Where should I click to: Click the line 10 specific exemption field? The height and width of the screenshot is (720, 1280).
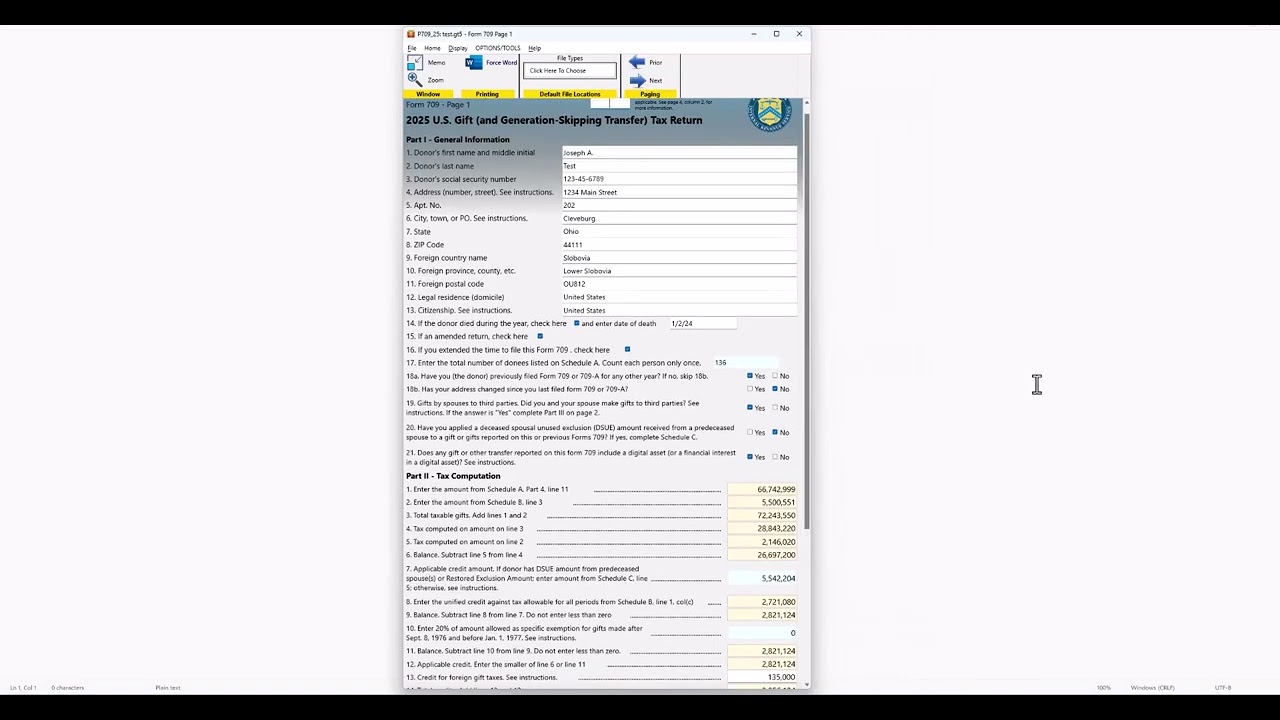(762, 633)
